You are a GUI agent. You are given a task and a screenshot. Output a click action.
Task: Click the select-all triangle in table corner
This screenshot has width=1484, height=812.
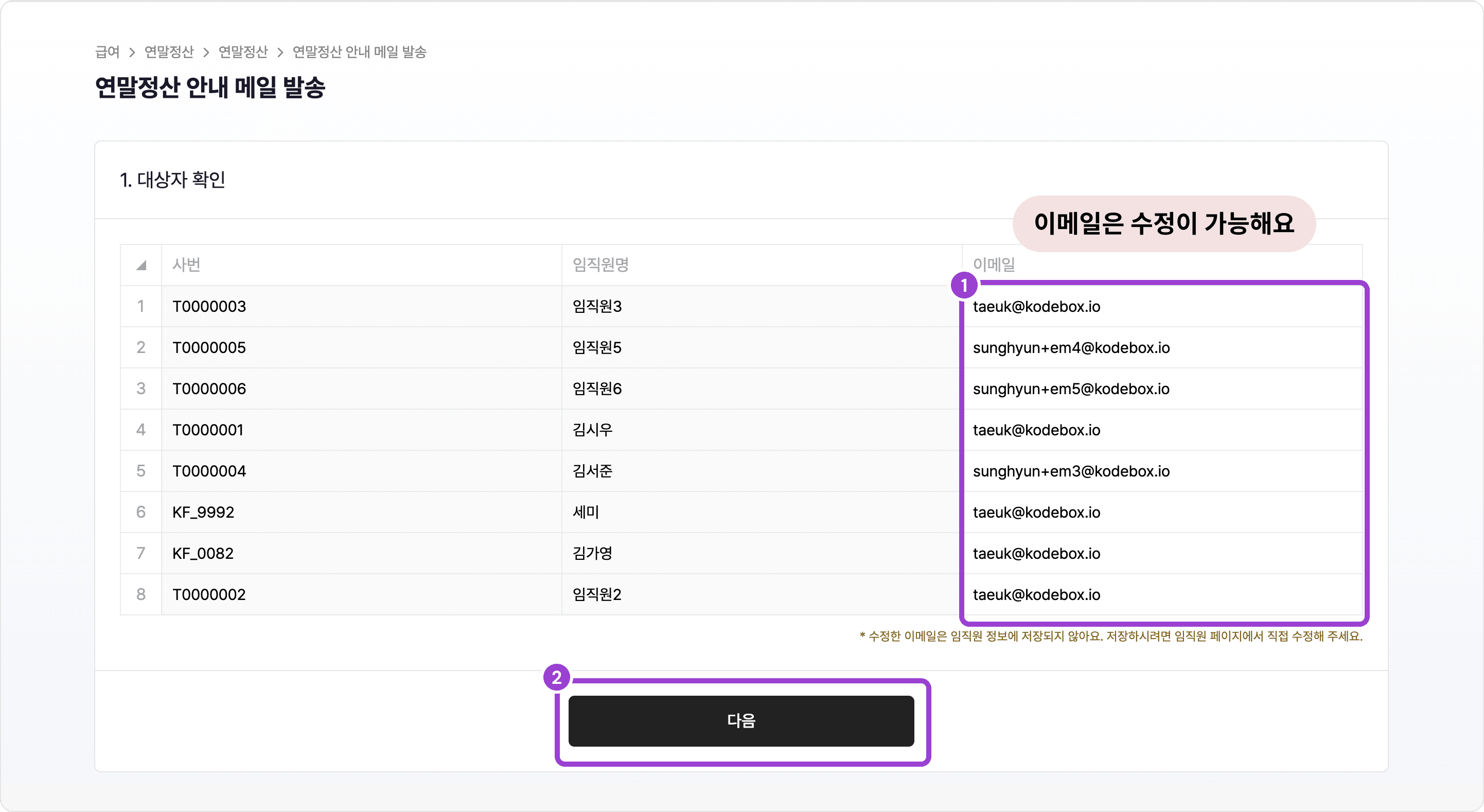pos(141,265)
